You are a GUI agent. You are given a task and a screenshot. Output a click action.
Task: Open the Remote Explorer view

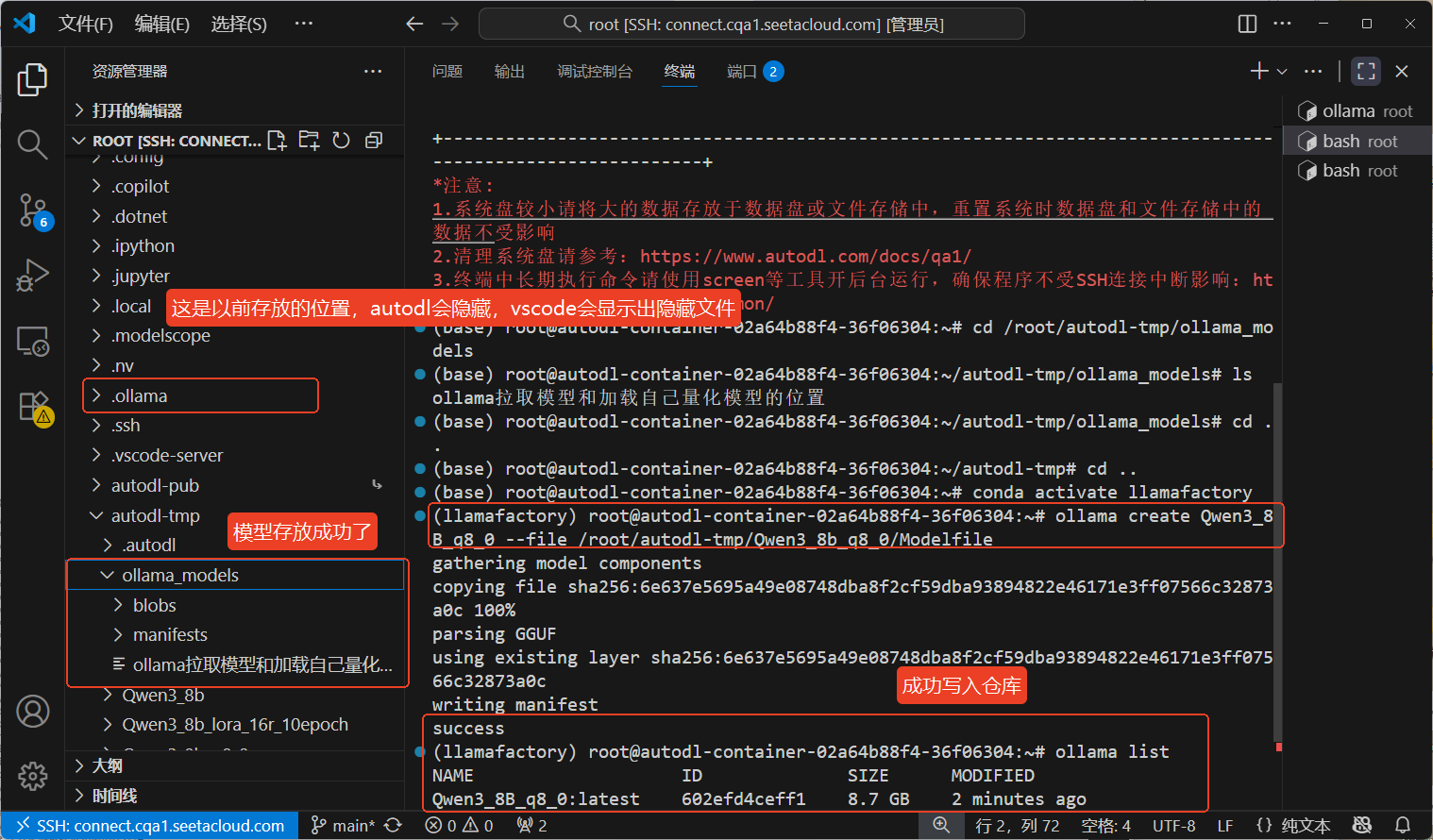pos(32,341)
